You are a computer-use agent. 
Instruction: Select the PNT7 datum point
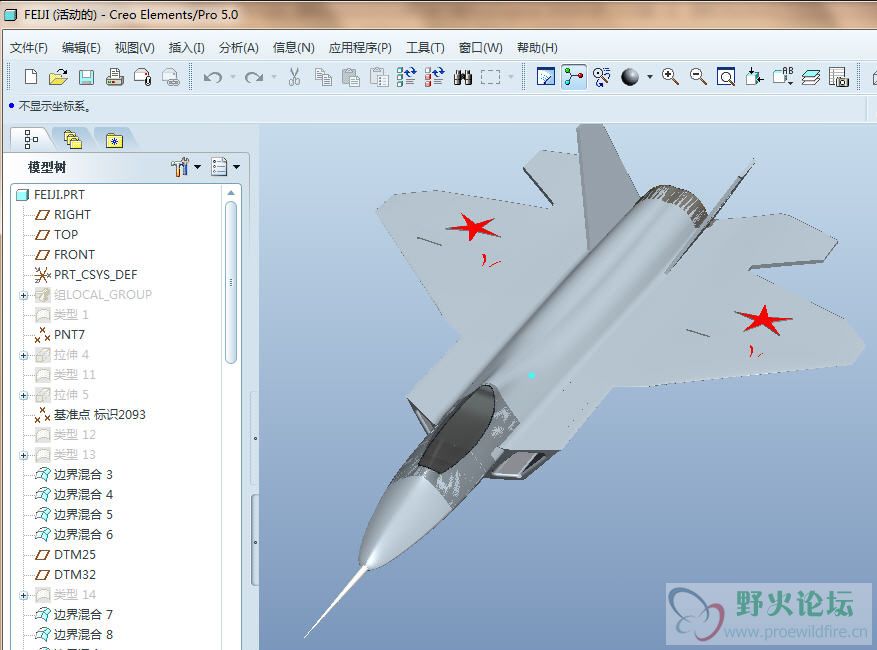69,335
